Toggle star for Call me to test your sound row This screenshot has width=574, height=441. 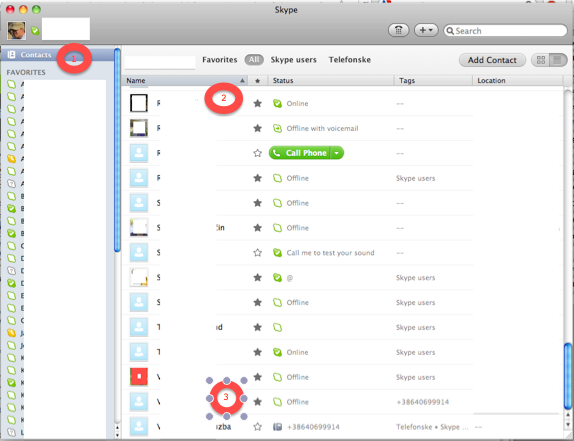[258, 253]
